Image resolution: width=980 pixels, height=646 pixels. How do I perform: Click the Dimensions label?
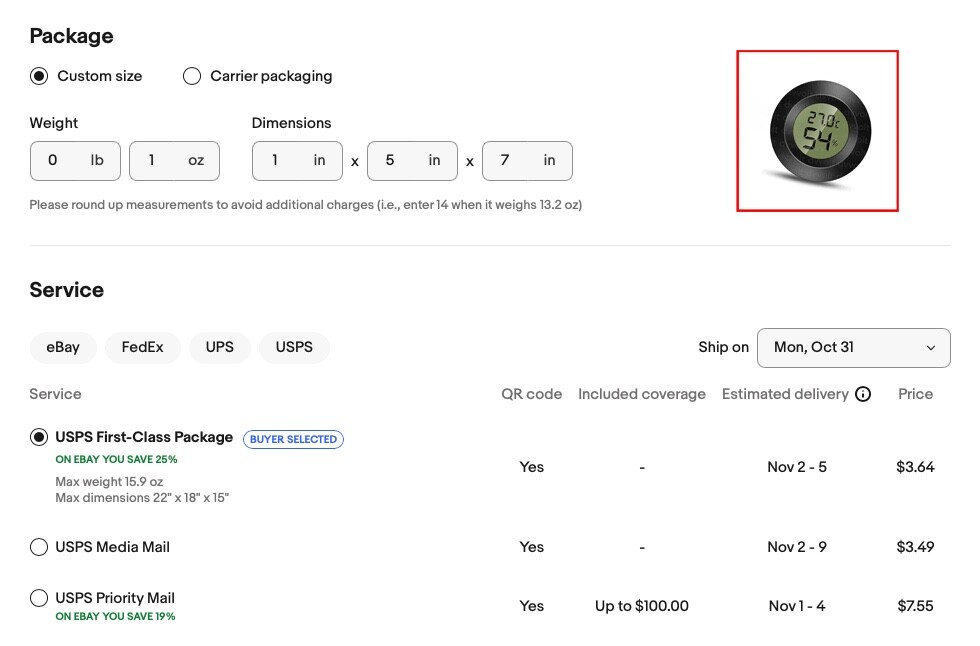point(291,123)
